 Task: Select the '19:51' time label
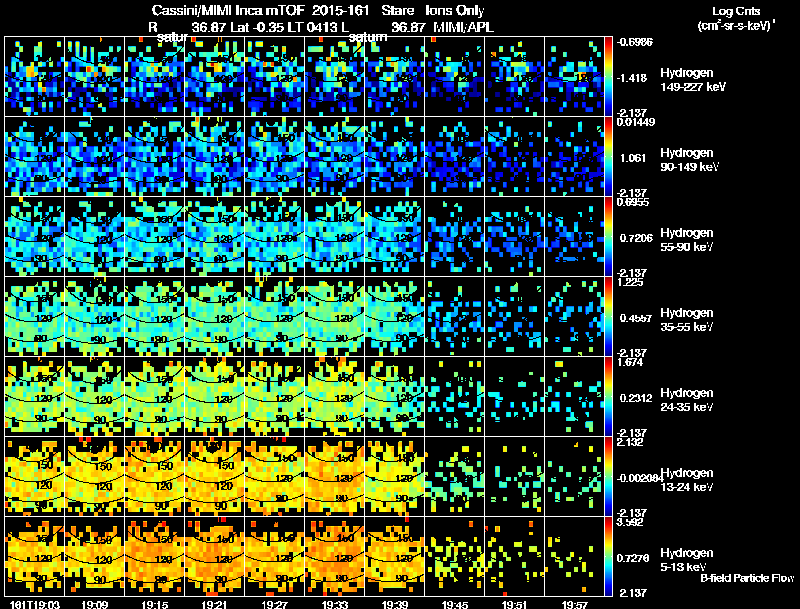[x=514, y=605]
